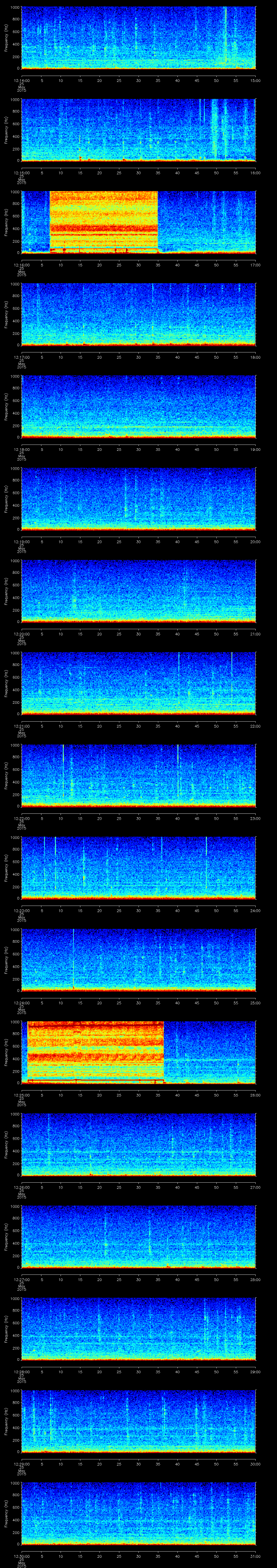This screenshot has width=277, height=1568.
Task: Click the 12:25:00 start time label
Action: tap(21, 1095)
